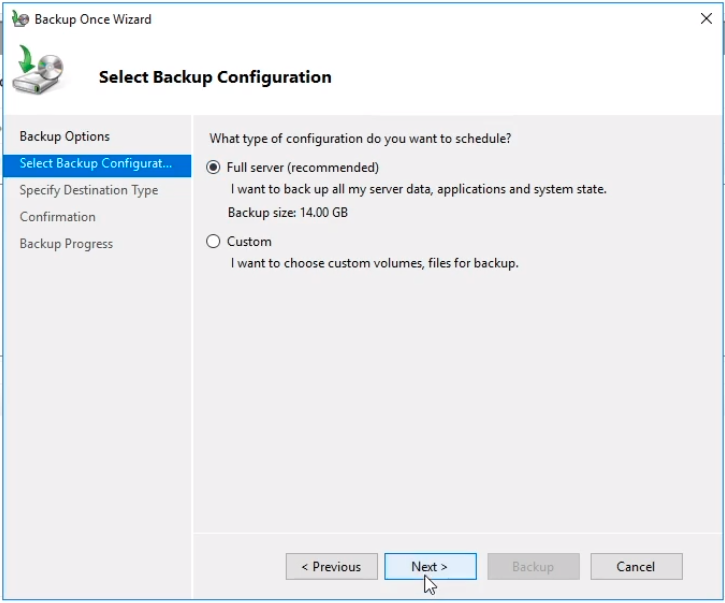Image resolution: width=725 pixels, height=603 pixels.
Task: Click the 'Custom' option label text
Action: pyautogui.click(x=249, y=241)
